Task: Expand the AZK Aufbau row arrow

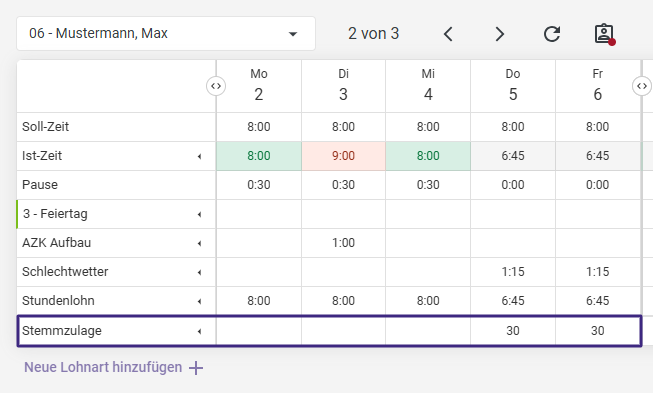Action: (x=199, y=243)
